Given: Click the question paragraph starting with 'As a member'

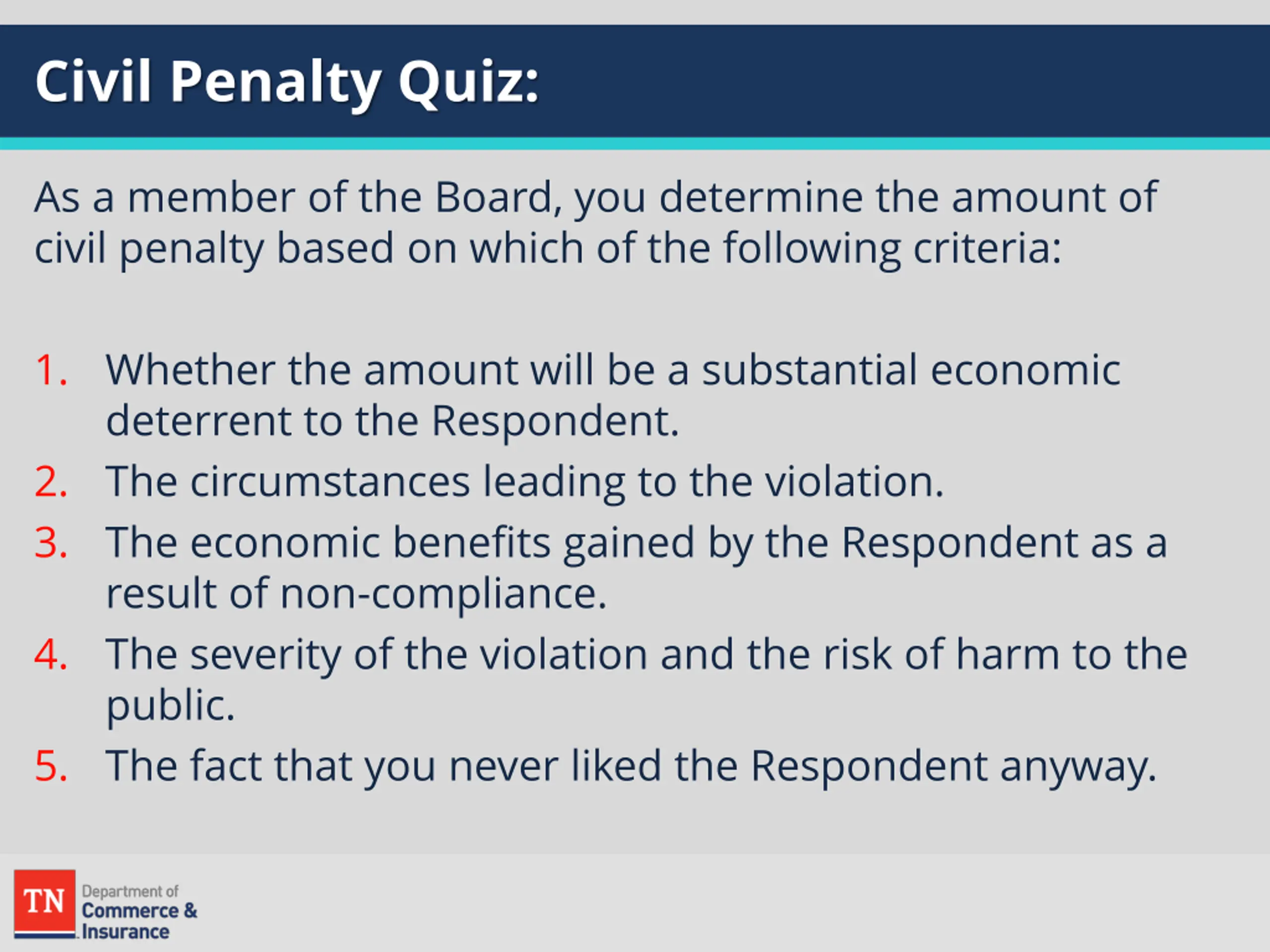Looking at the screenshot, I should [596, 223].
